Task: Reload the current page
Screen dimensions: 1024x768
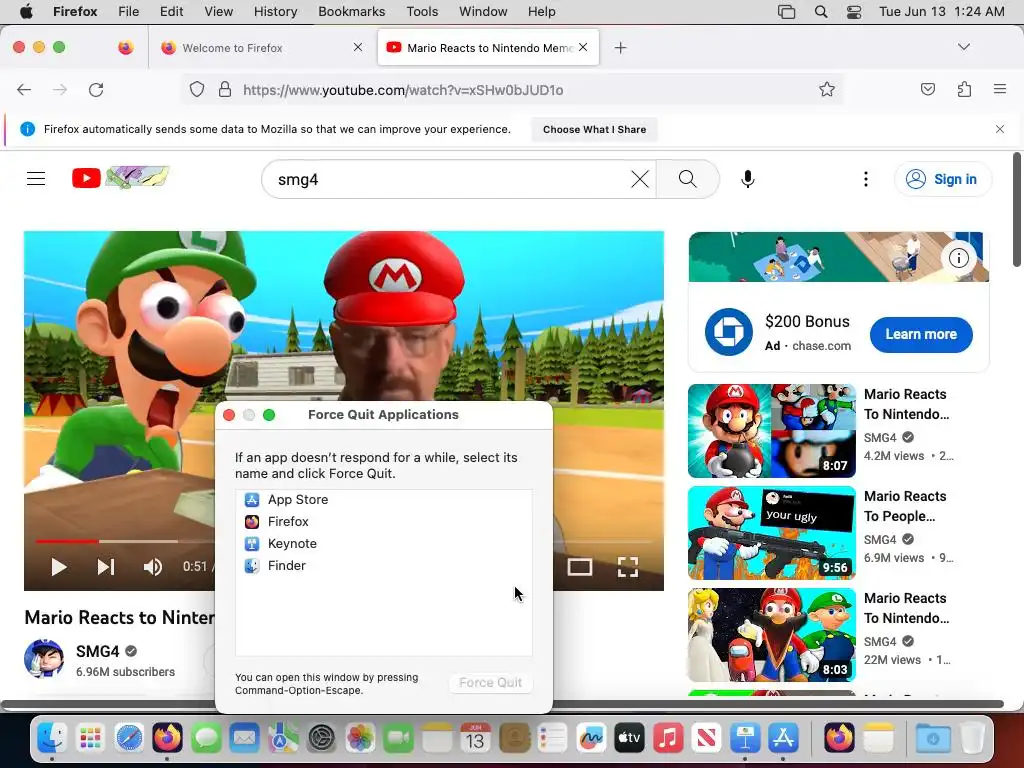Action: (96, 89)
